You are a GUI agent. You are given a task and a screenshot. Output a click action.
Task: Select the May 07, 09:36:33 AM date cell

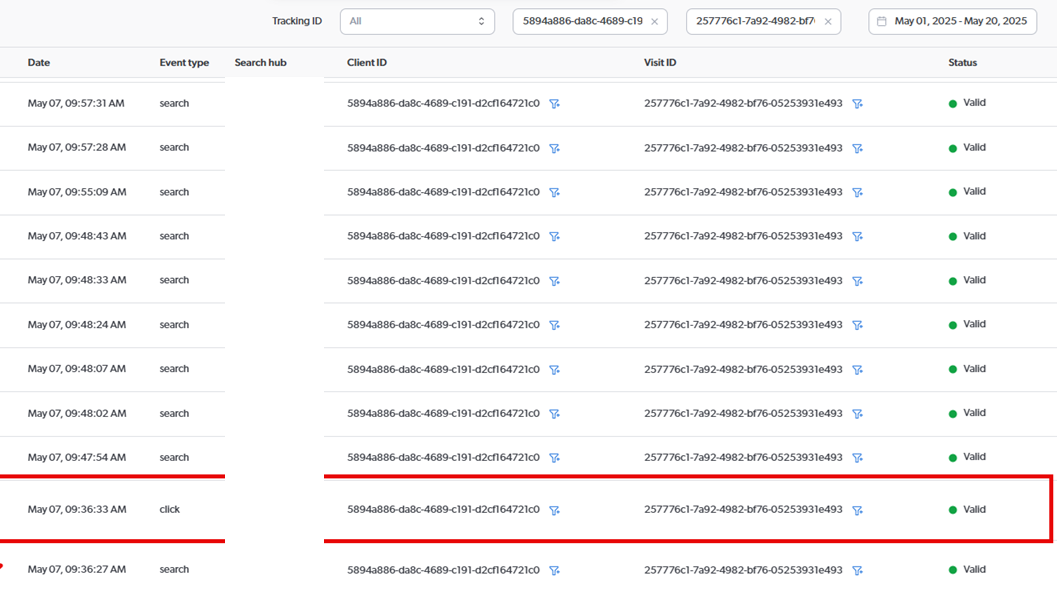[77, 509]
